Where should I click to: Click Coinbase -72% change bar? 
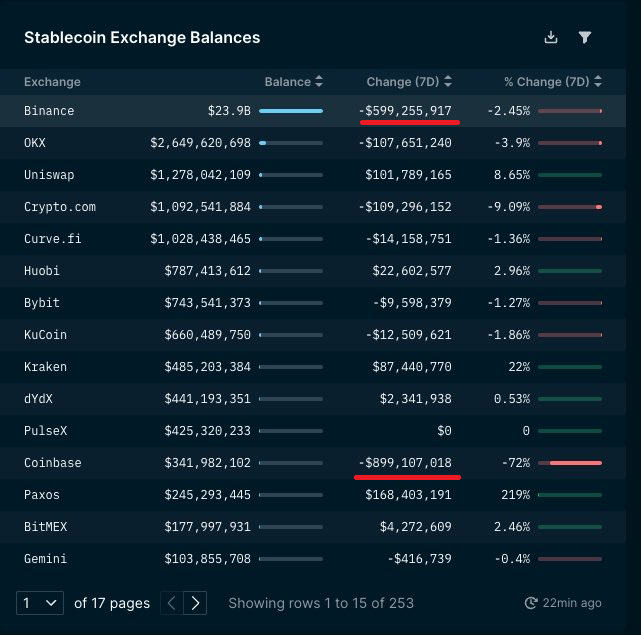pos(570,463)
